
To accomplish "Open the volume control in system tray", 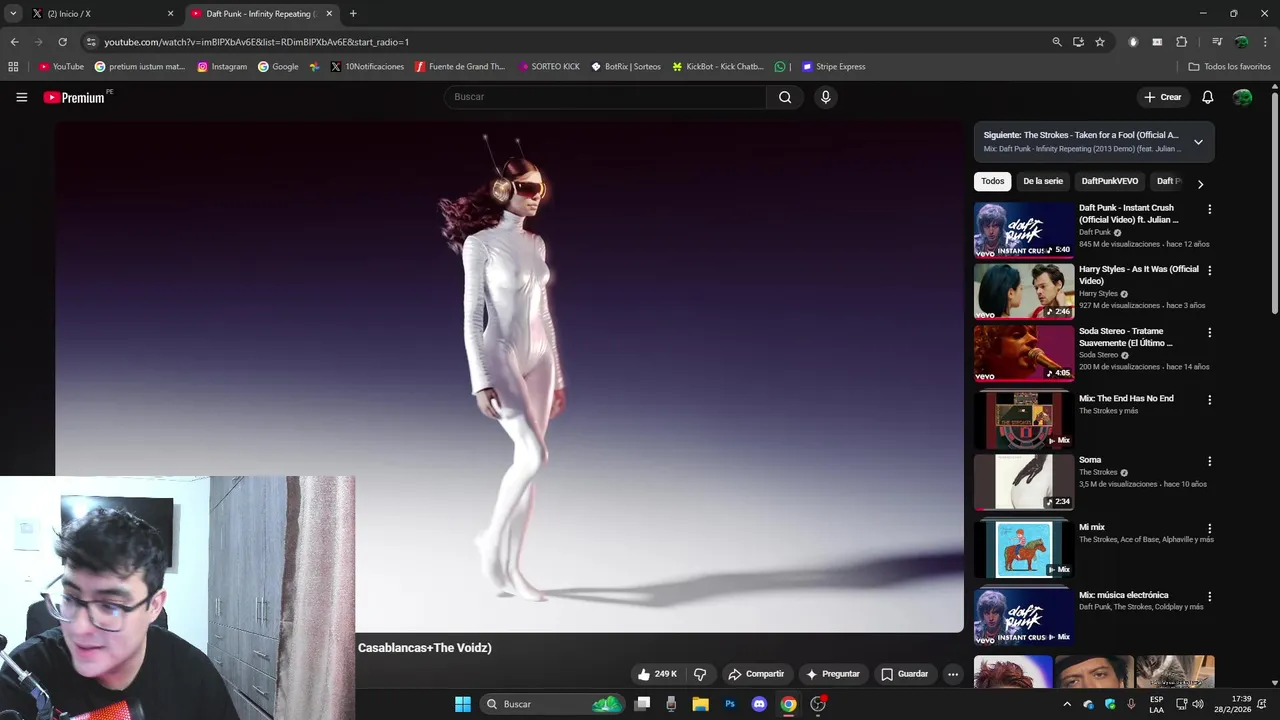I will click(1198, 704).
